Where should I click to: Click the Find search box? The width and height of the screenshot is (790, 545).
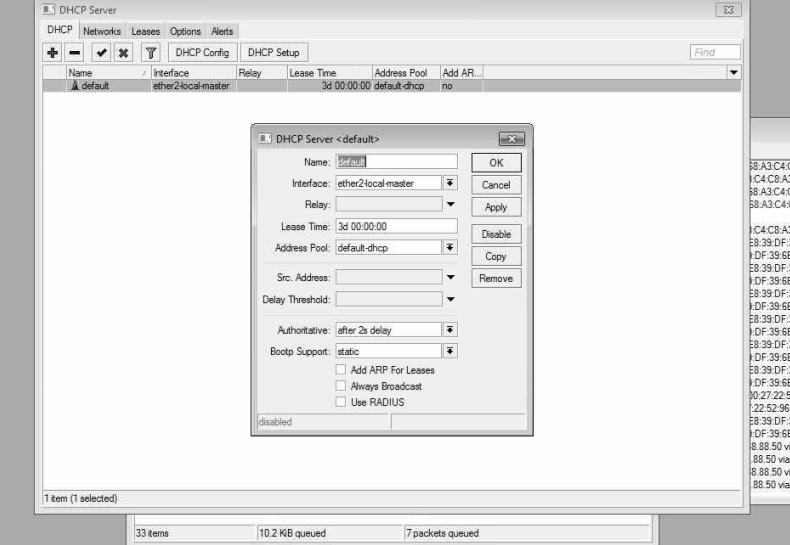click(x=715, y=52)
